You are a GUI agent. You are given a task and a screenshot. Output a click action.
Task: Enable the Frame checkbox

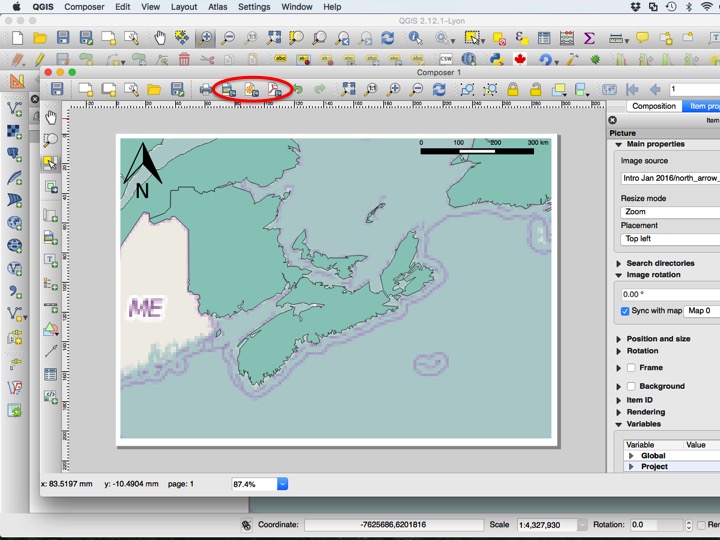(x=631, y=367)
